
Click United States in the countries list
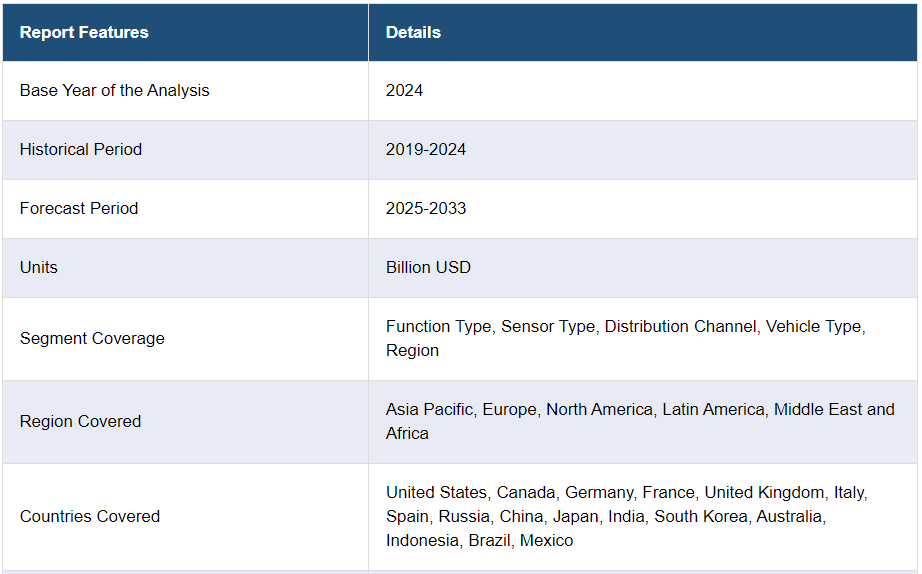436,492
